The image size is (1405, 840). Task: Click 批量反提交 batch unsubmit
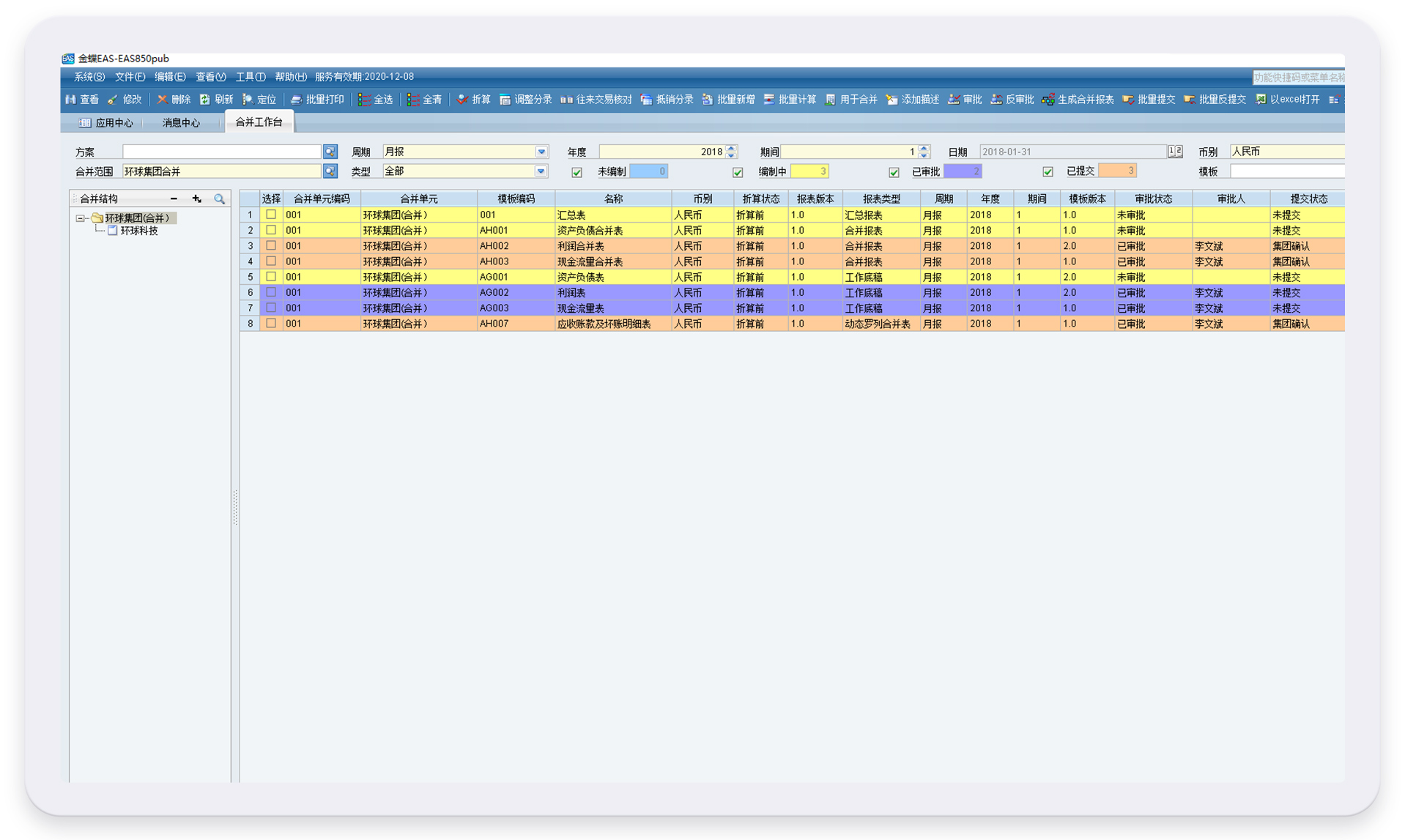(x=1215, y=100)
